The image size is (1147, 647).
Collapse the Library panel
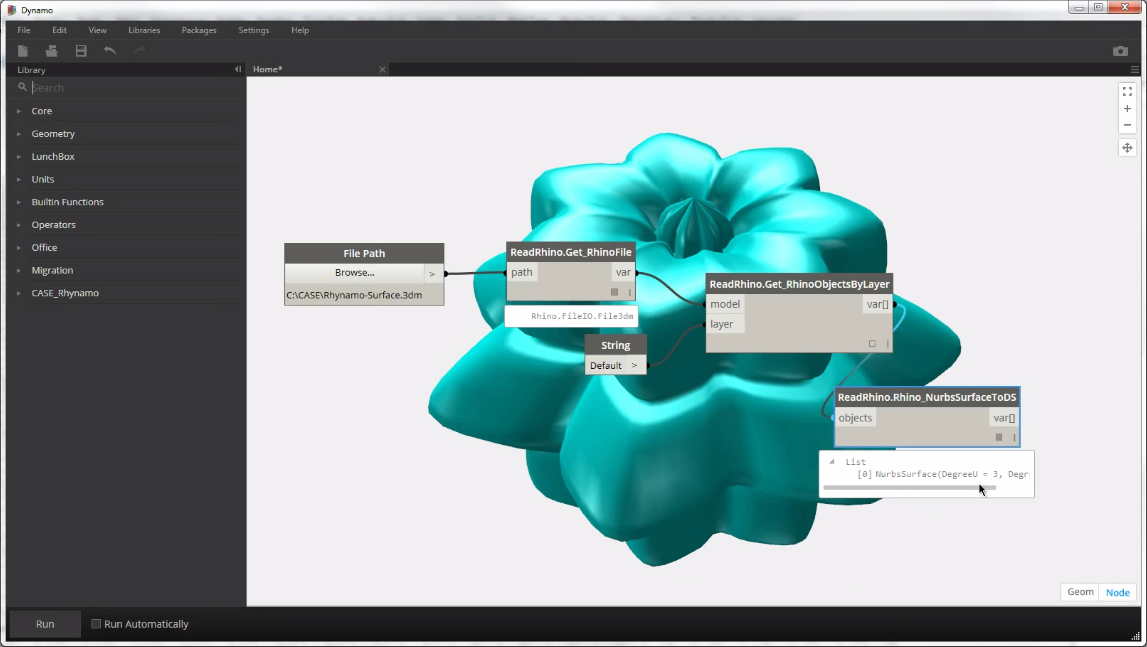tap(238, 70)
